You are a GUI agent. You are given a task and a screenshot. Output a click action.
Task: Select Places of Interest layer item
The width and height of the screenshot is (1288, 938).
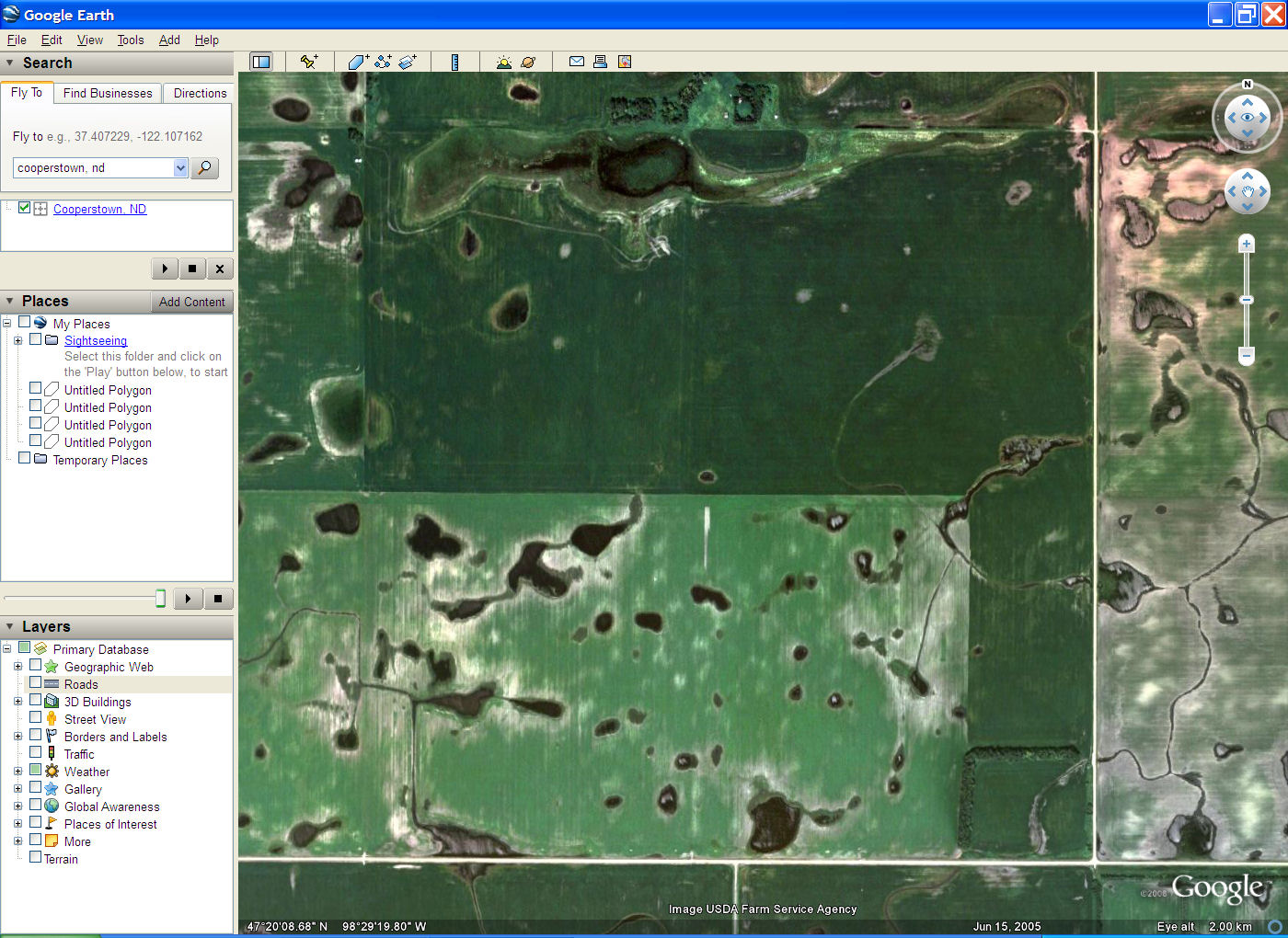coord(110,824)
